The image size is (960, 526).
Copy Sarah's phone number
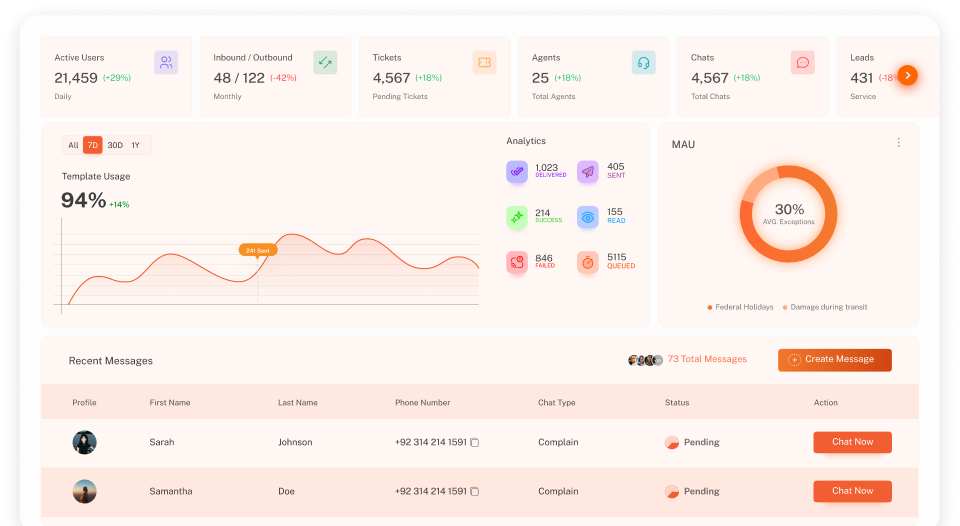pyautogui.click(x=475, y=442)
